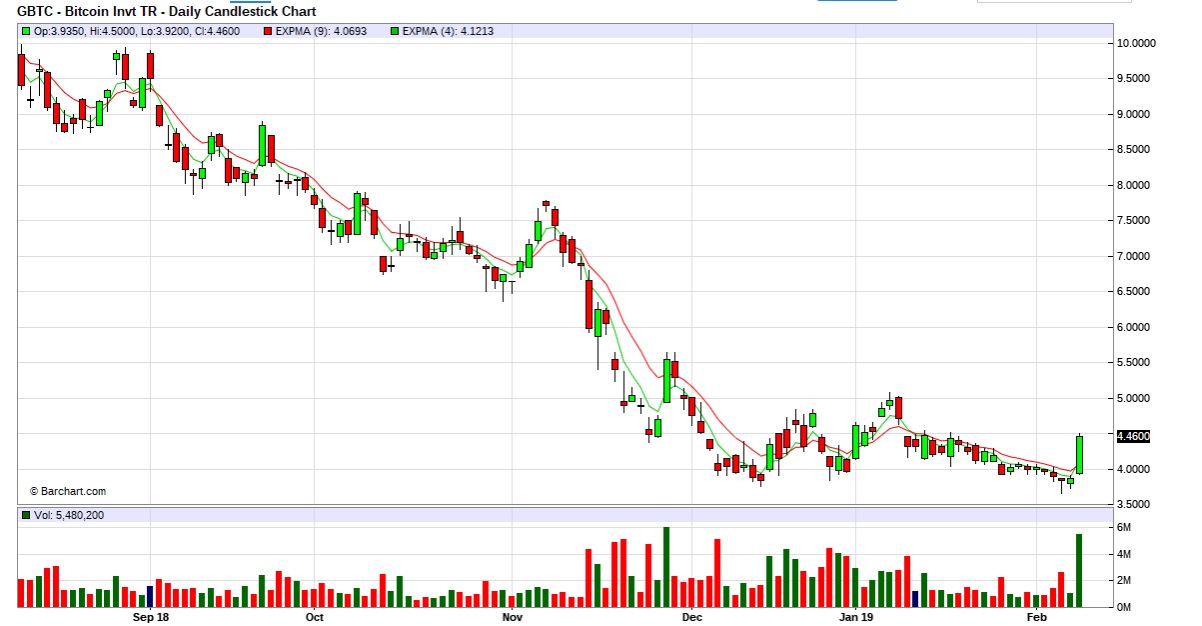
Task: Click the Vol: 5,480,200 label
Action: point(69,516)
